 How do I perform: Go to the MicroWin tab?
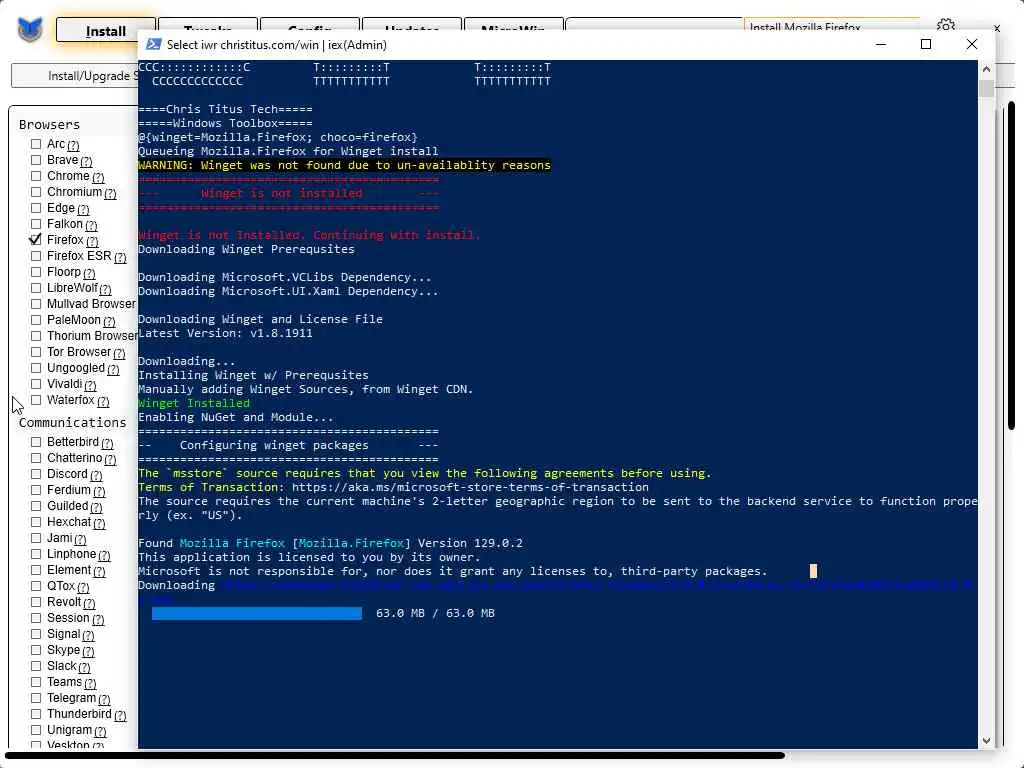click(x=513, y=26)
